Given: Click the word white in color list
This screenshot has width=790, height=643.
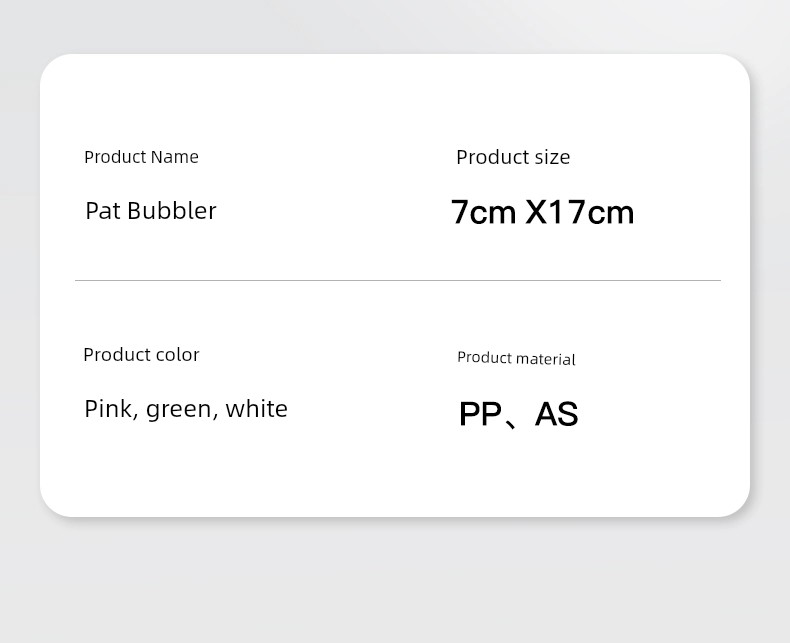Looking at the screenshot, I should pos(256,409).
